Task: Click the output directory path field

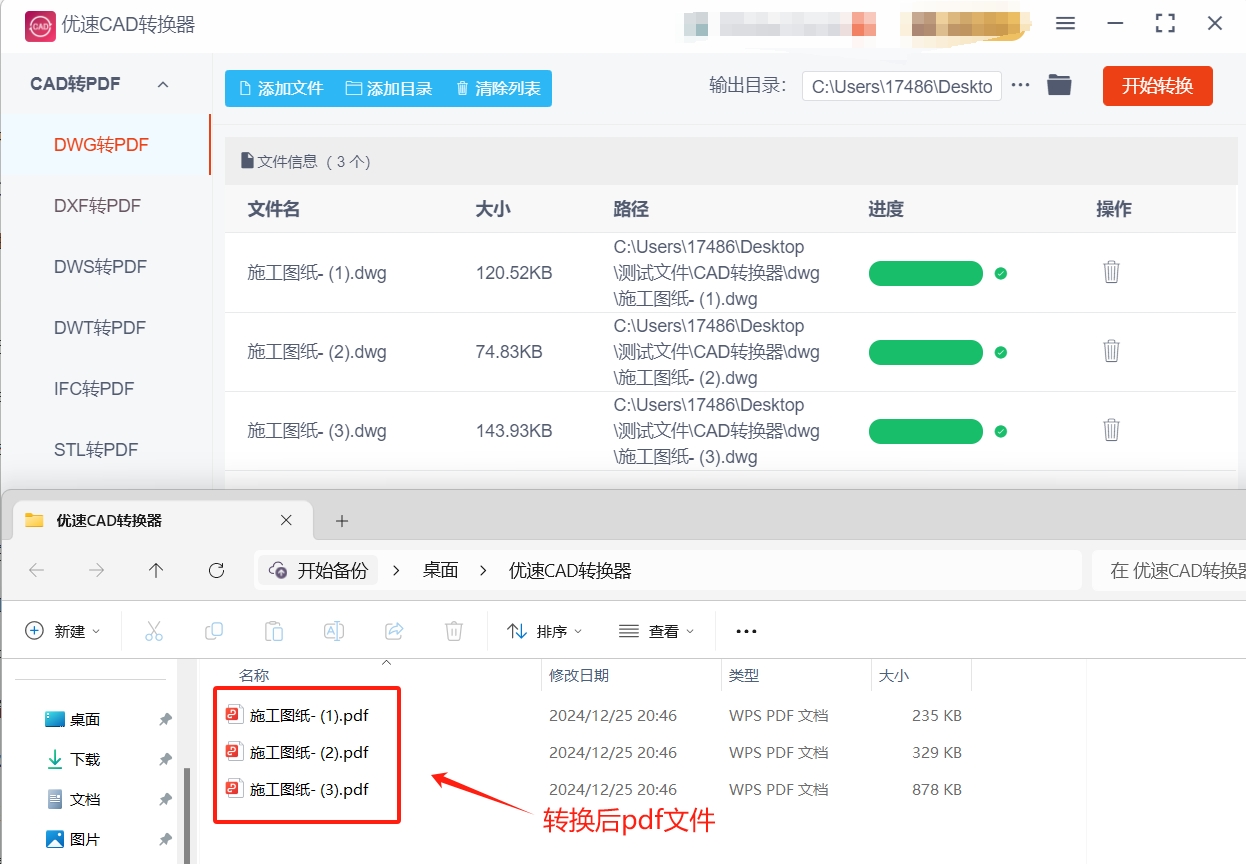Action: click(900, 86)
